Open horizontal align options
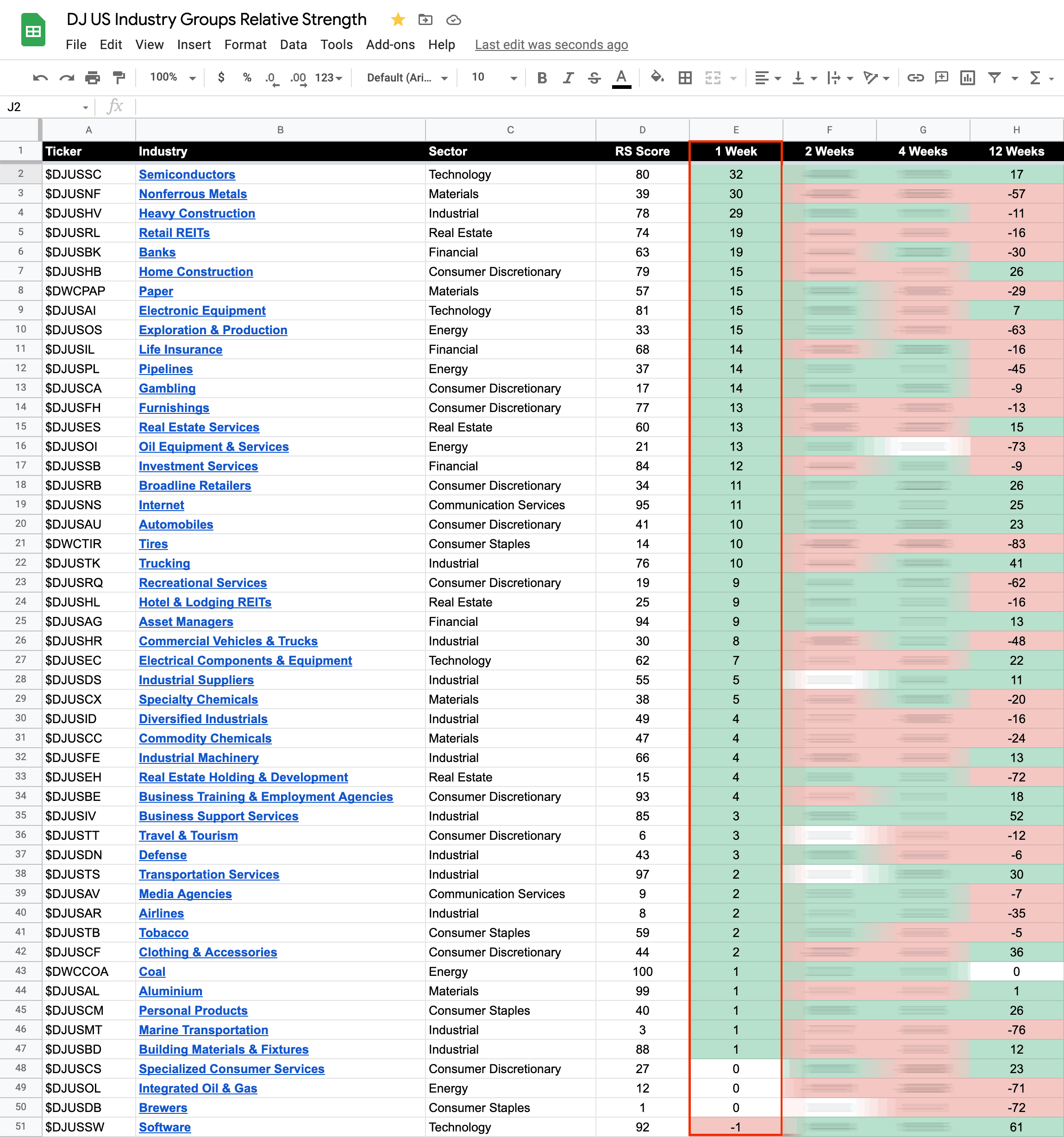This screenshot has width=1064, height=1137. [x=767, y=78]
